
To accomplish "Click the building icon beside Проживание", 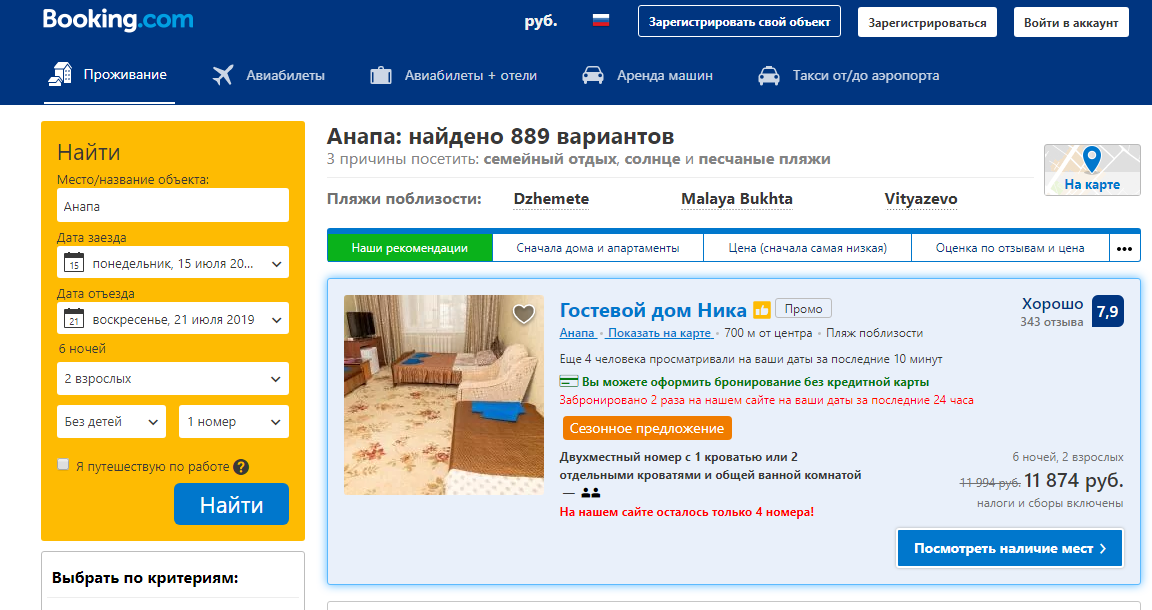I will point(60,74).
